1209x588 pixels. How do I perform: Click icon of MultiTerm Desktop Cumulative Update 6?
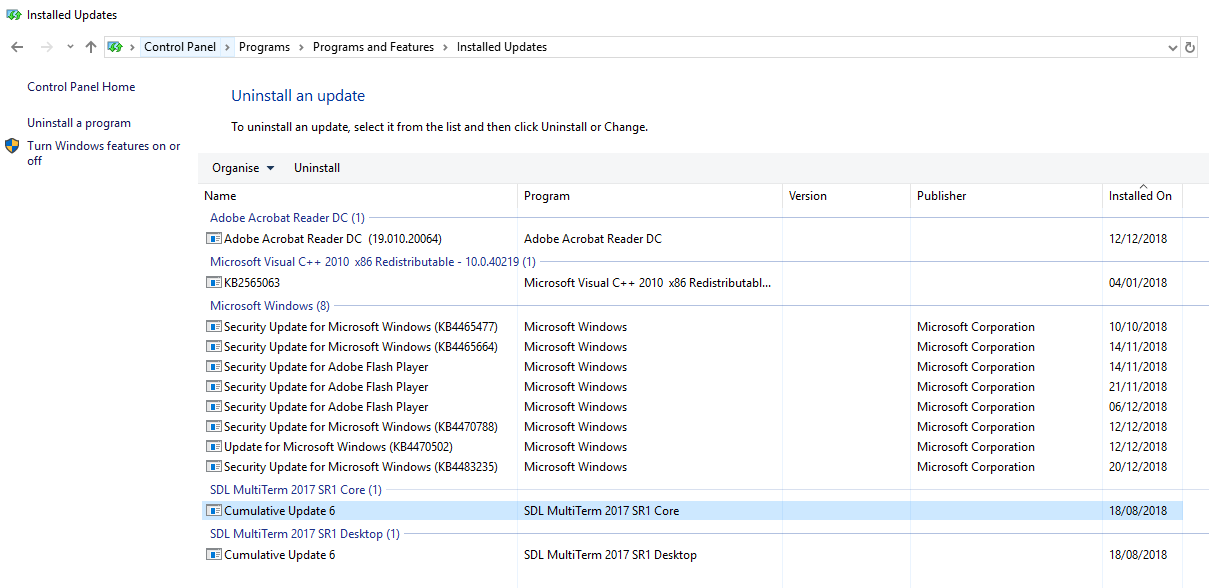point(213,555)
